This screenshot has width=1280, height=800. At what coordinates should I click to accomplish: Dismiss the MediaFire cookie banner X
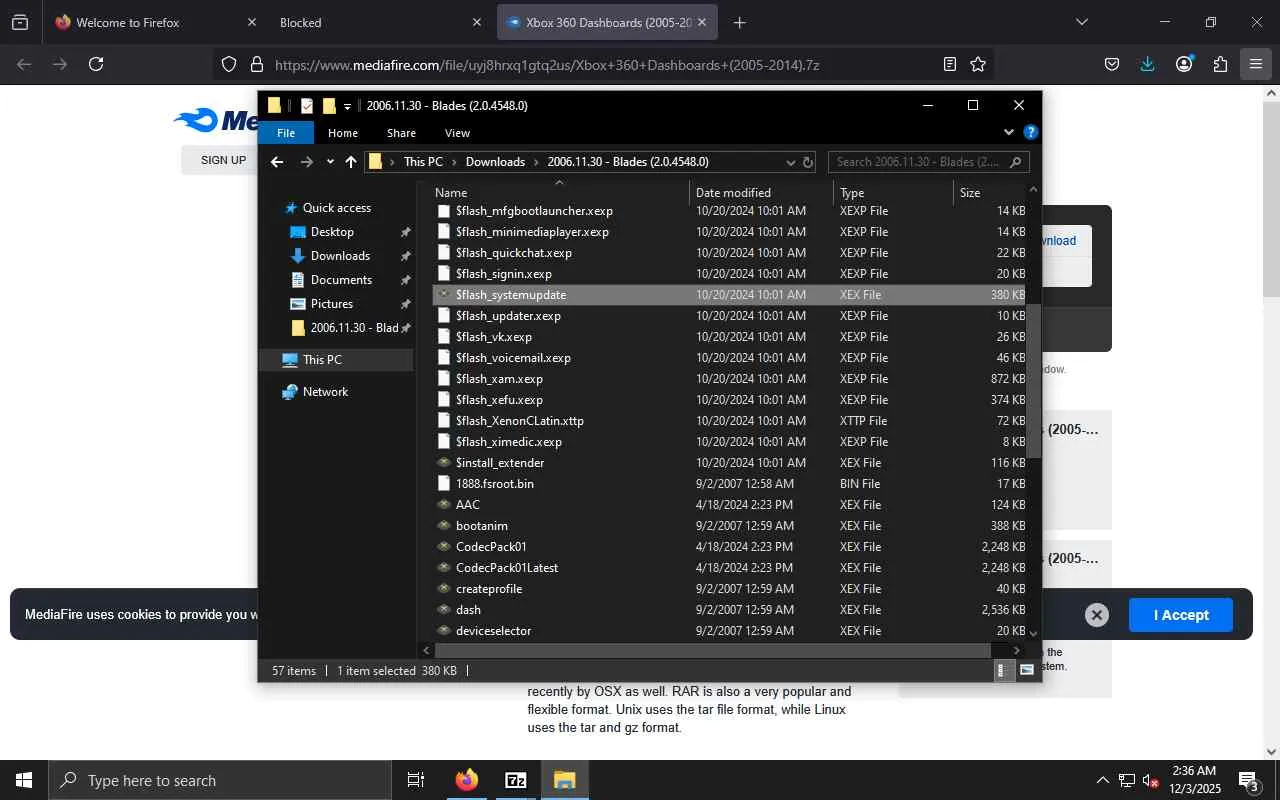(1097, 615)
